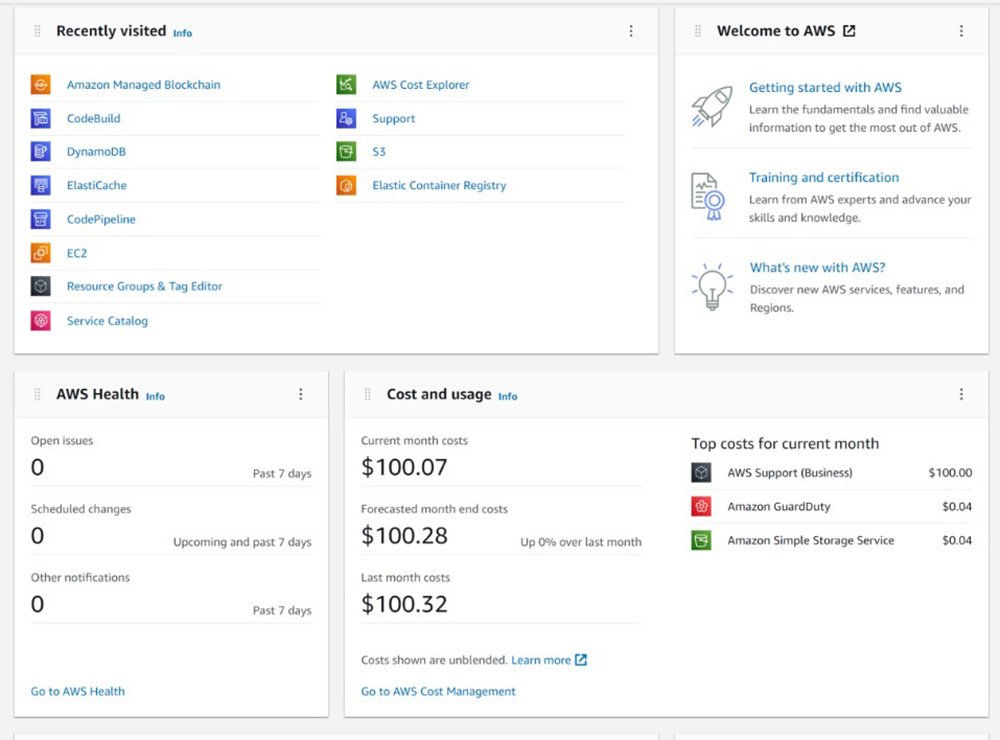The image size is (1000, 740).
Task: Click the AWS Cost Explorer icon
Action: (x=346, y=84)
